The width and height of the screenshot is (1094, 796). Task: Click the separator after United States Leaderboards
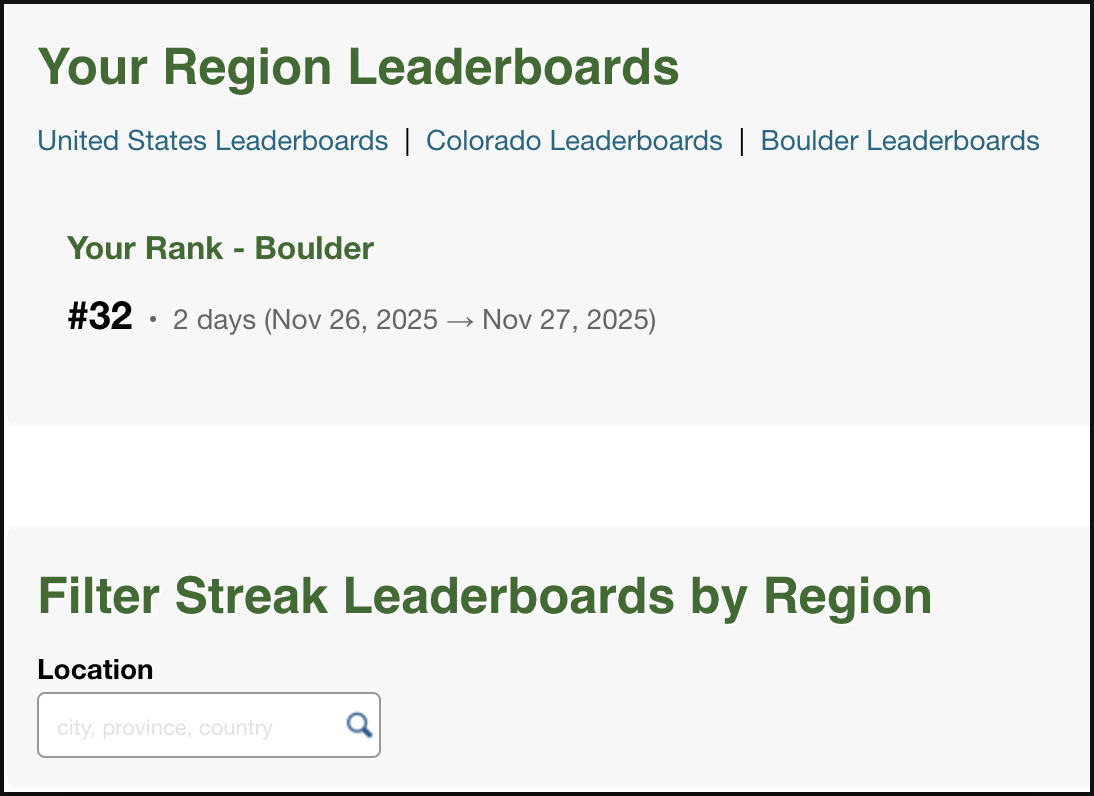point(407,141)
